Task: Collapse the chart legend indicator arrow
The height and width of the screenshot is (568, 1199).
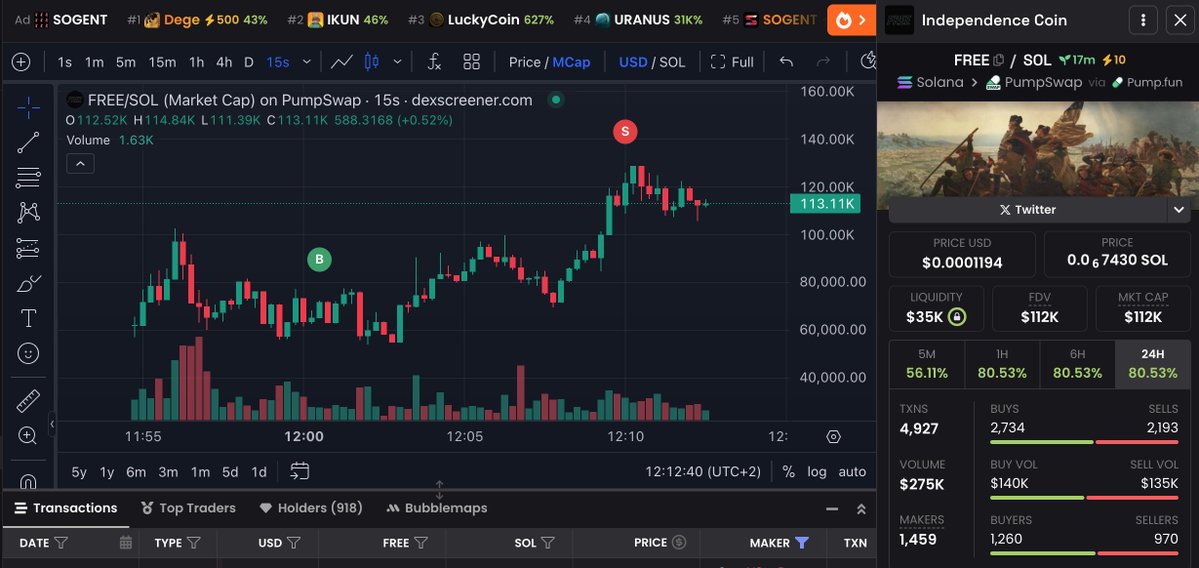Action: [x=80, y=163]
